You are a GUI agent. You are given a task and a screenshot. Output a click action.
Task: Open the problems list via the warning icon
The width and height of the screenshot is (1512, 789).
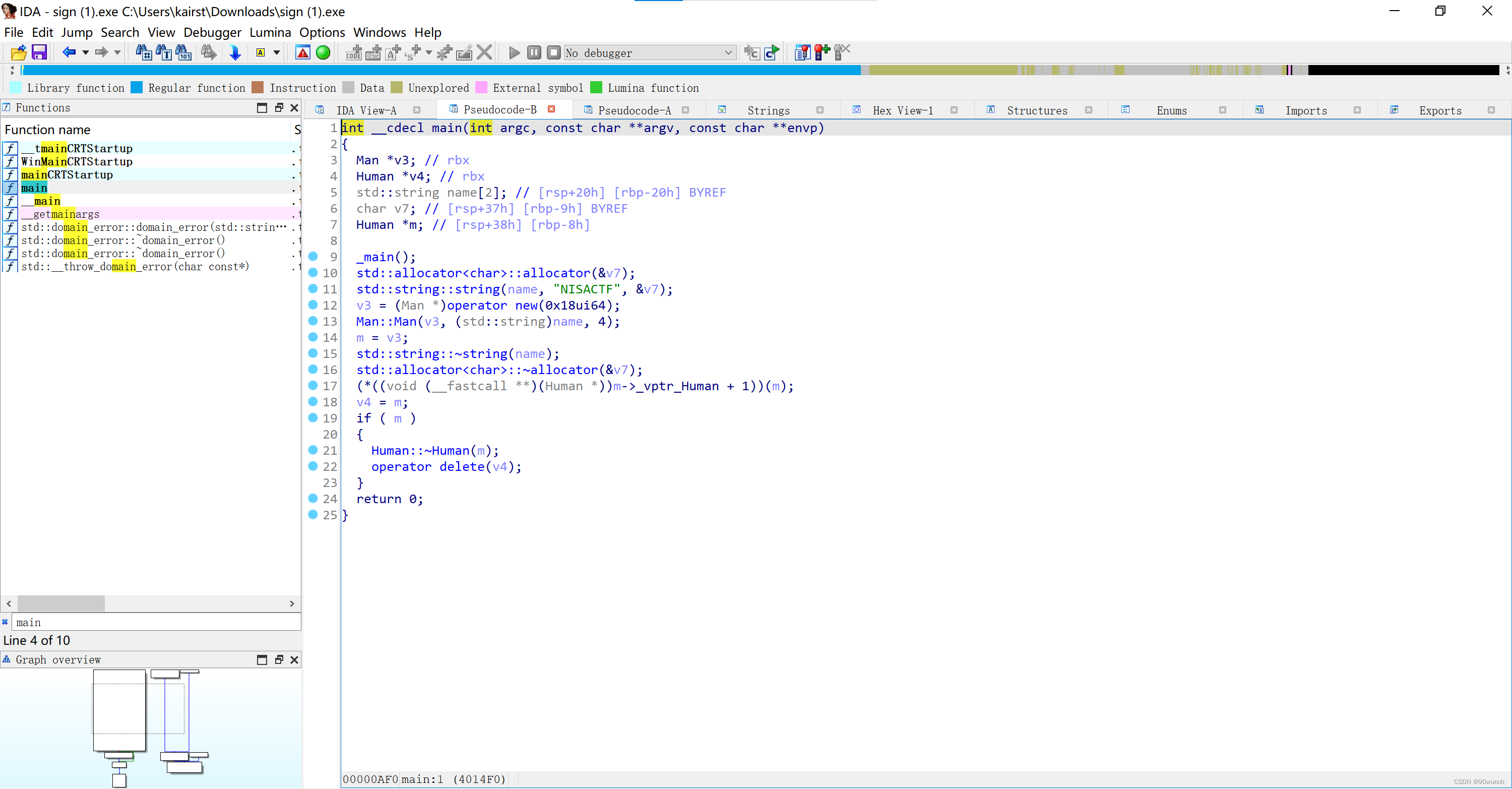coord(303,52)
